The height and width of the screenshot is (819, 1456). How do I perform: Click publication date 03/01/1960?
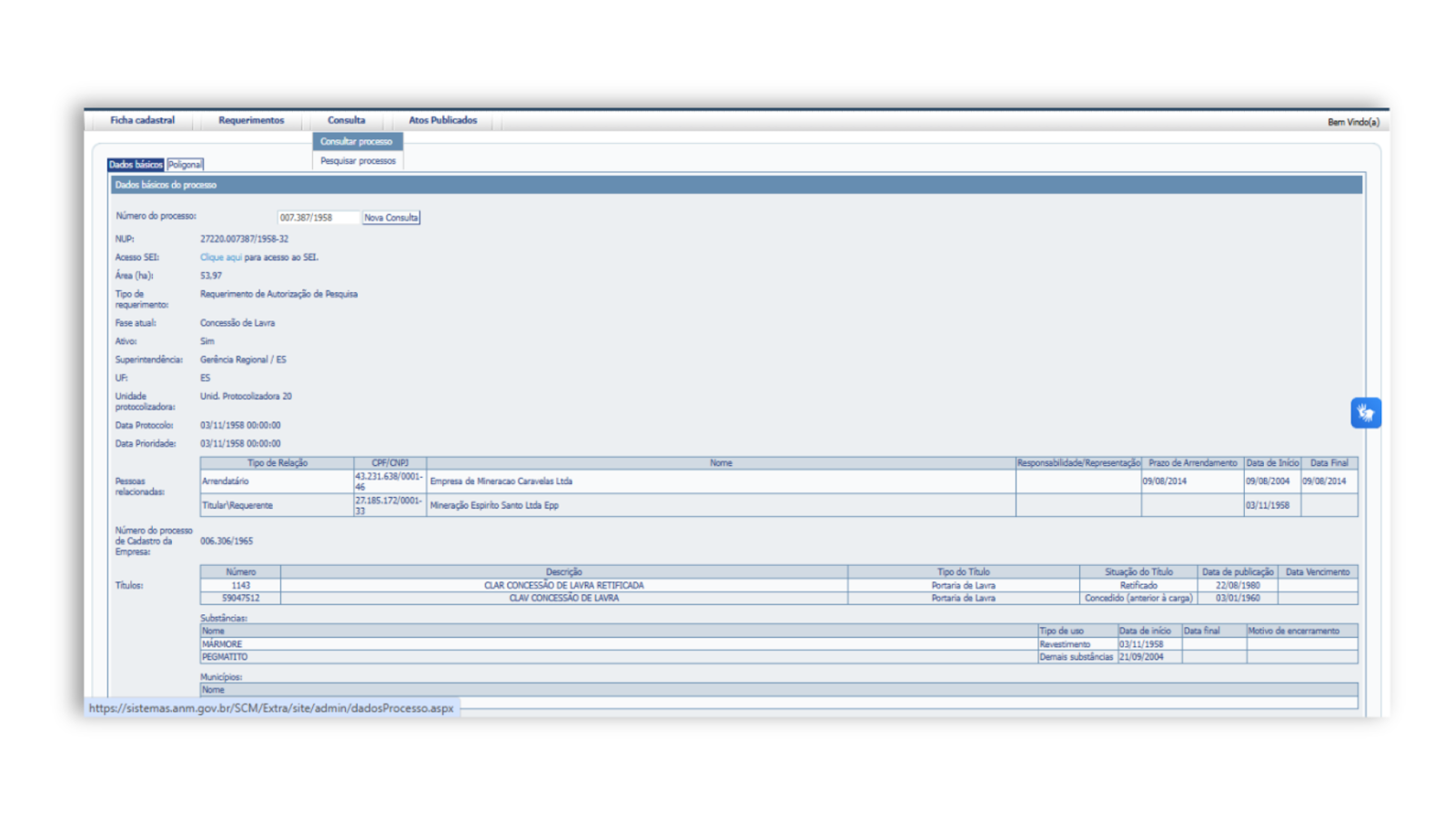click(1238, 599)
